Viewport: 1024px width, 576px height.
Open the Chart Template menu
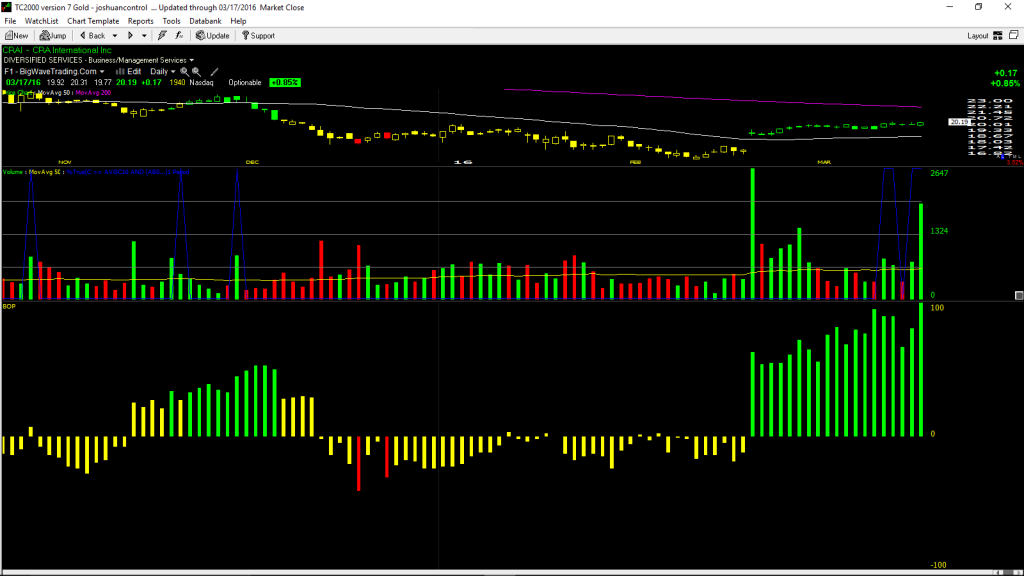[93, 21]
